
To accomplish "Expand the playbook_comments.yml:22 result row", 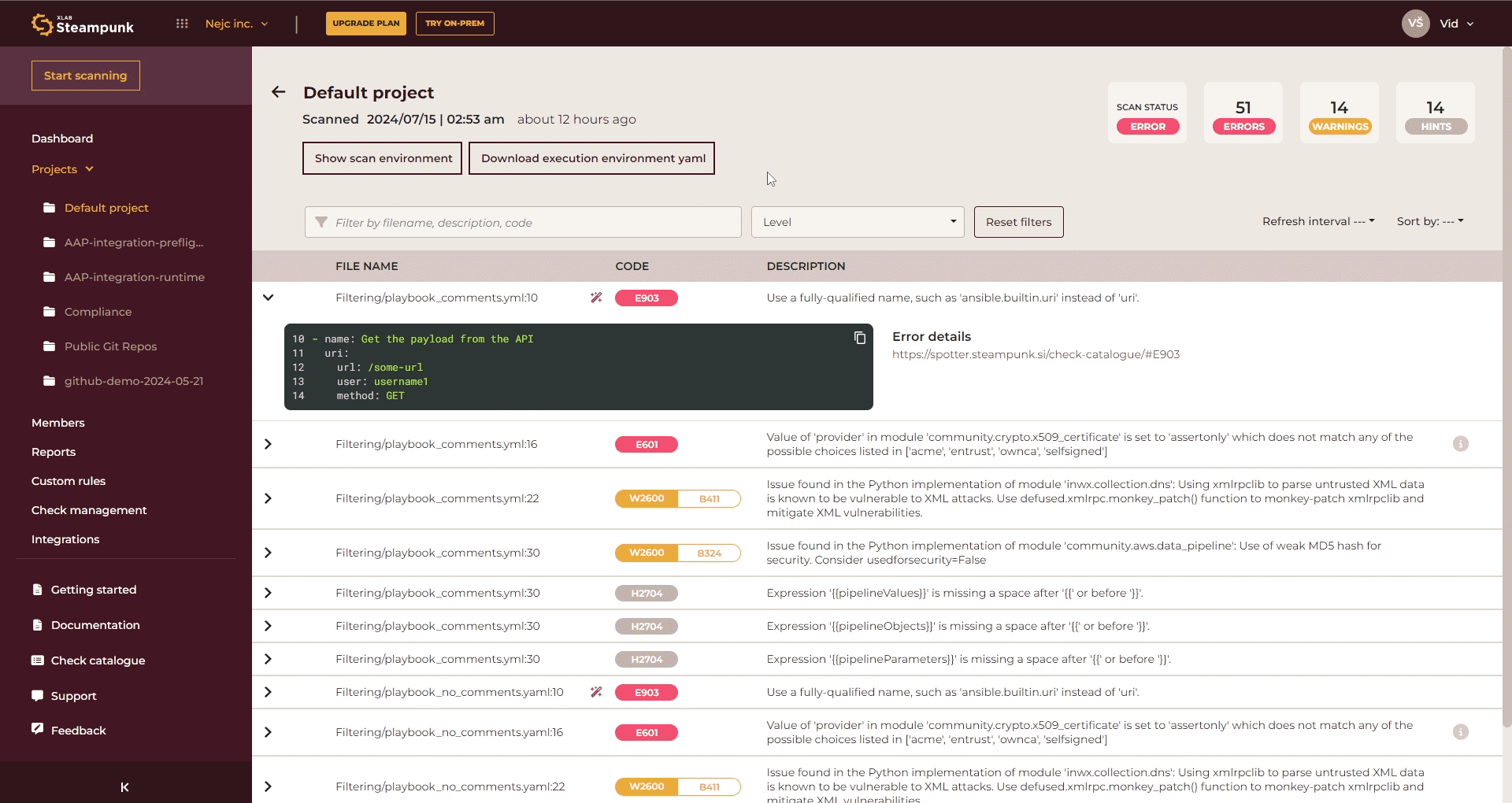I will coord(268,498).
